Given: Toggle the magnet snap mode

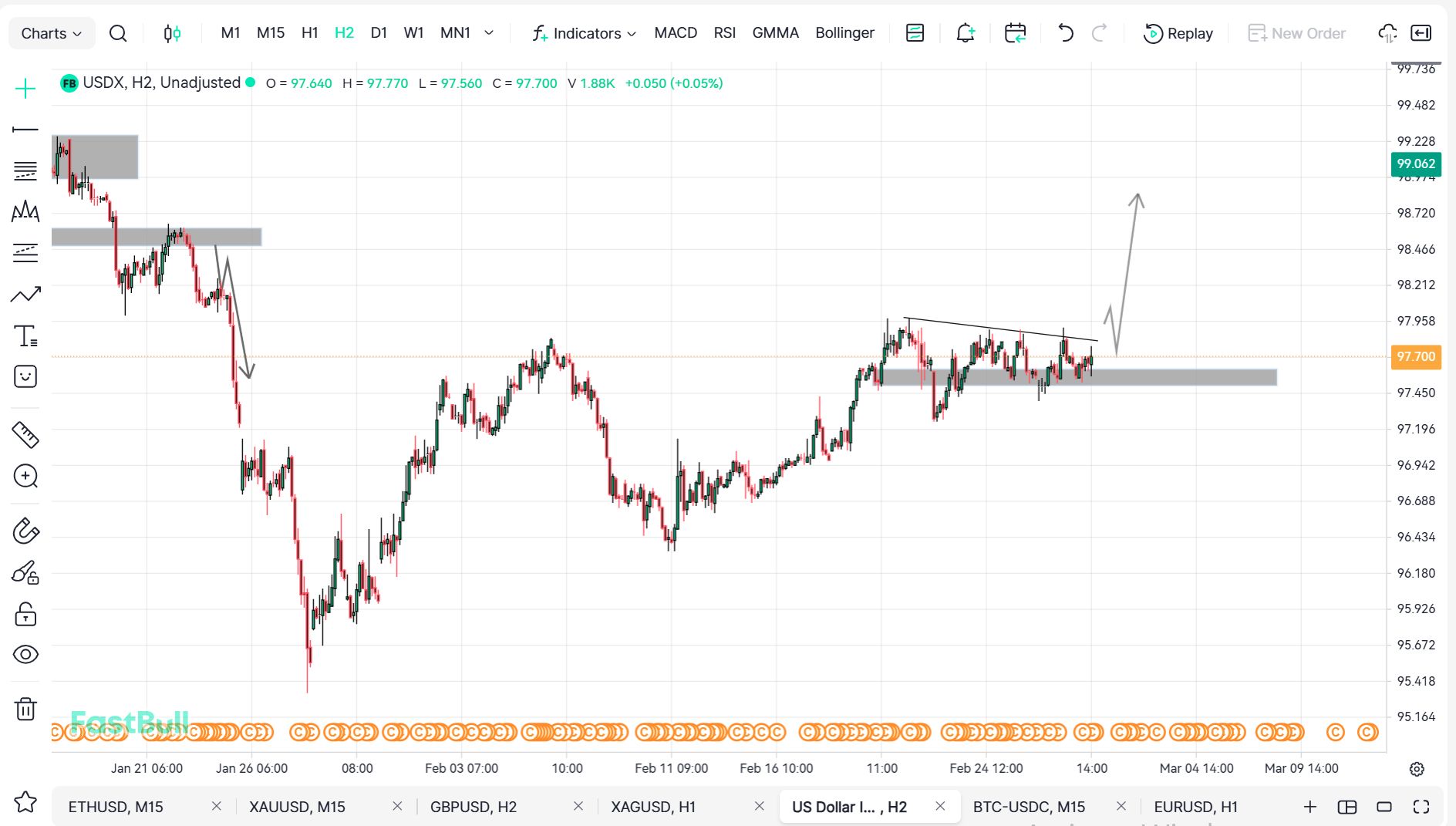Looking at the screenshot, I should coord(25,531).
